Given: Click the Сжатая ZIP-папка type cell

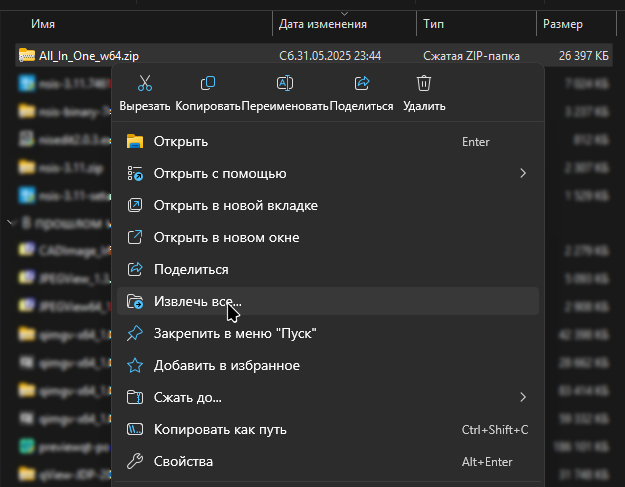Looking at the screenshot, I should point(471,56).
